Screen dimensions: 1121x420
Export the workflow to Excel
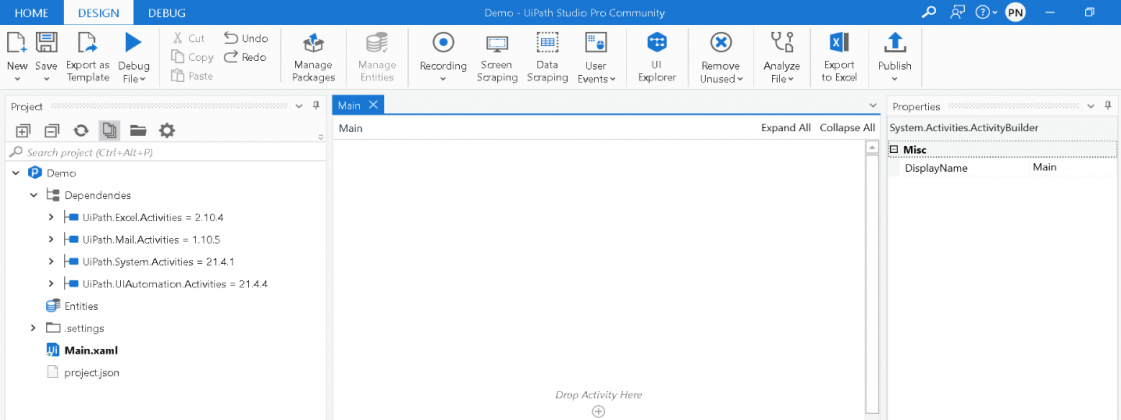coord(839,56)
